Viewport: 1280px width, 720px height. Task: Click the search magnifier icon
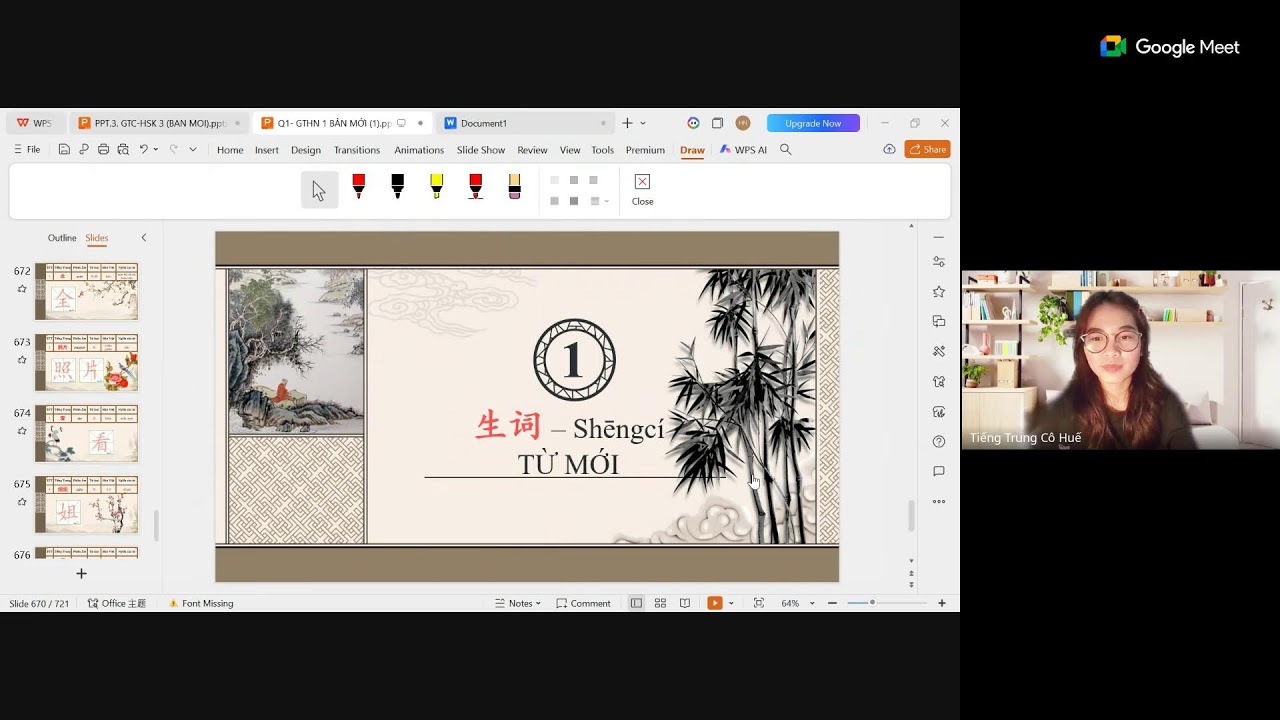click(786, 150)
